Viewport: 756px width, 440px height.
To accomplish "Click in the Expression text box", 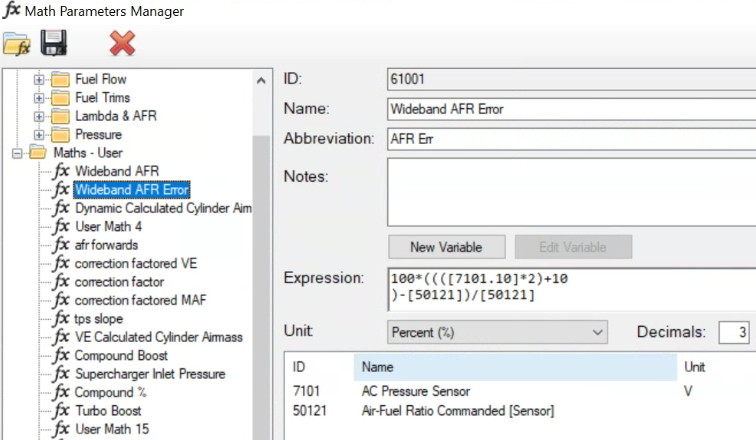I will click(571, 289).
